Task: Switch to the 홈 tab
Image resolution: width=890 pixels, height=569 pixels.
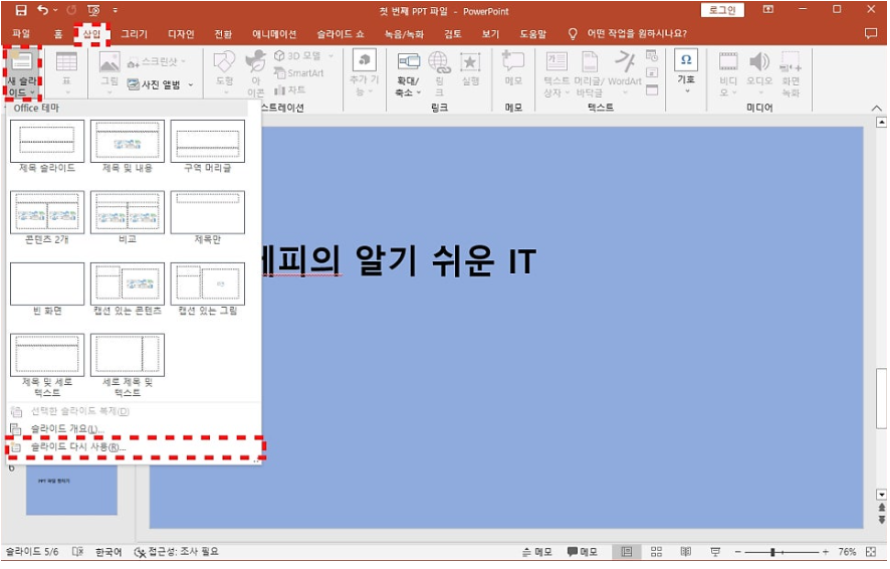Action: tap(58, 34)
